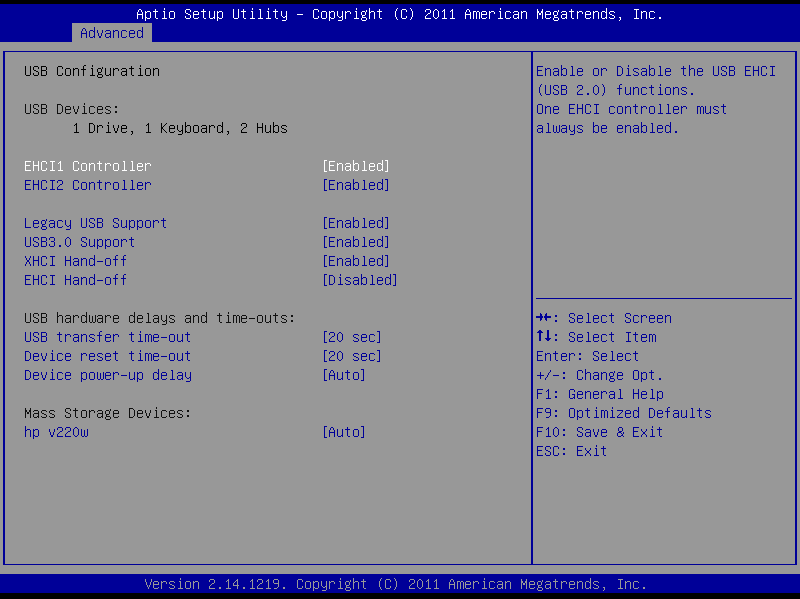Click F10: Save & Exit hint
The height and width of the screenshot is (599, 800).
(599, 432)
